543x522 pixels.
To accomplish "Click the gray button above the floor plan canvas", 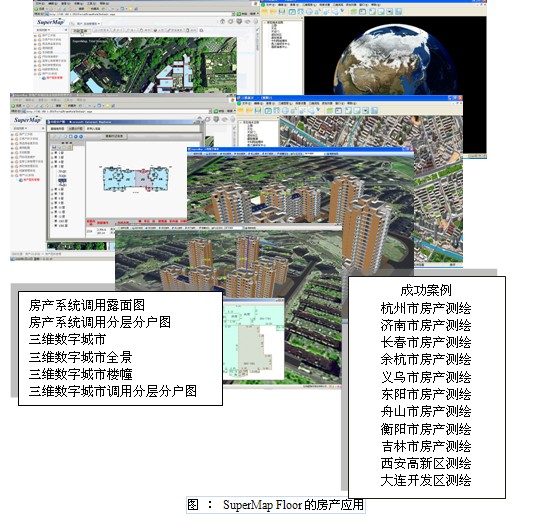I will tap(114, 136).
